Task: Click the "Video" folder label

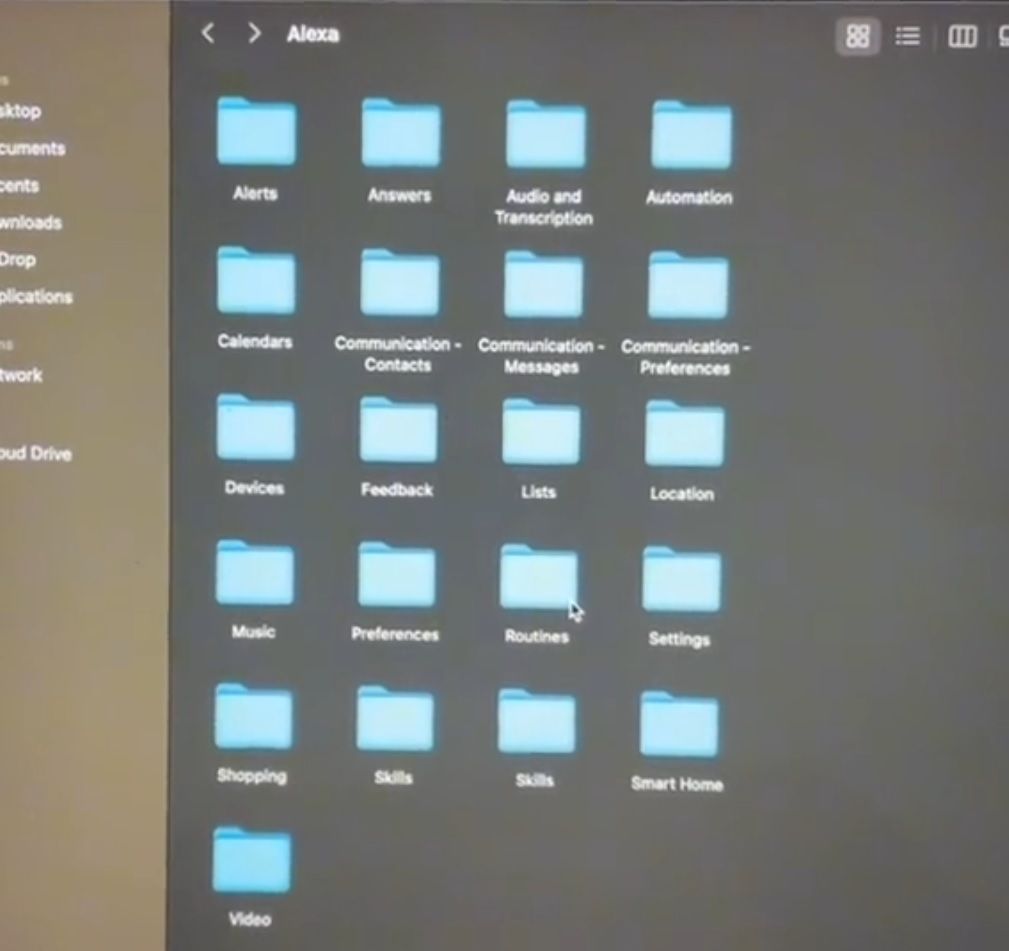Action: (x=250, y=919)
